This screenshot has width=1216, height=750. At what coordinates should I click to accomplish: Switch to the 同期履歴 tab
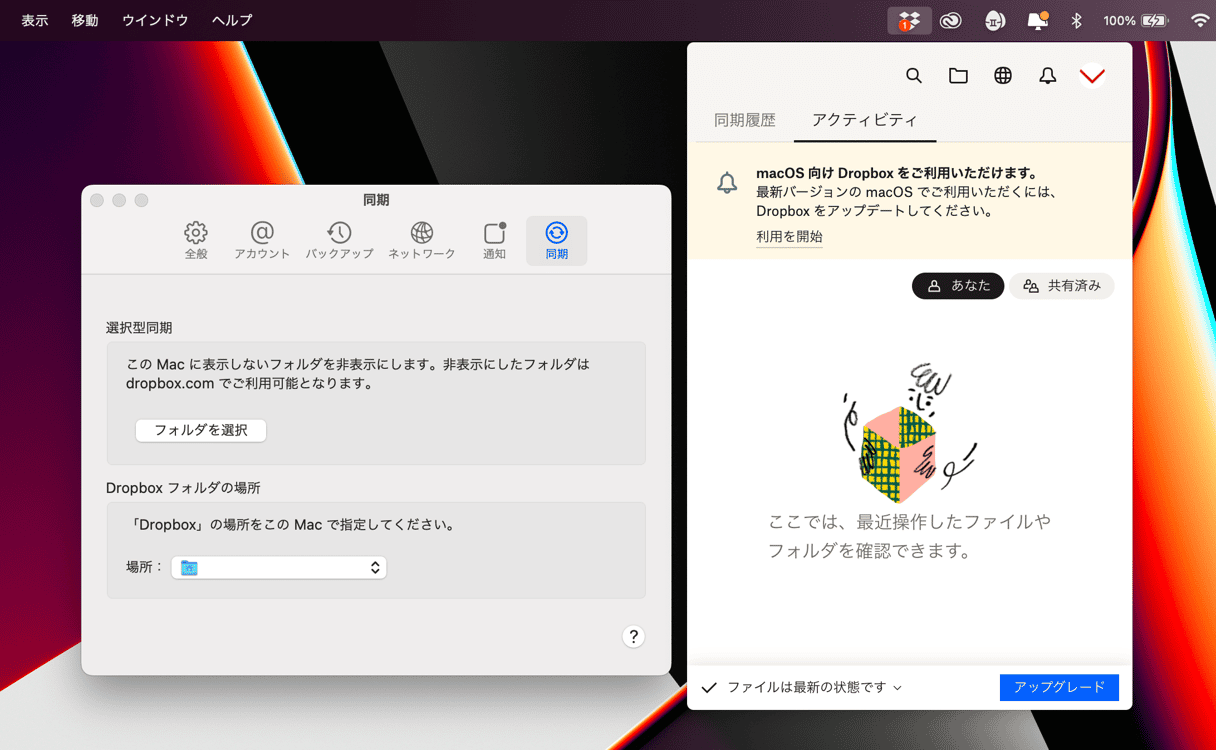[745, 120]
